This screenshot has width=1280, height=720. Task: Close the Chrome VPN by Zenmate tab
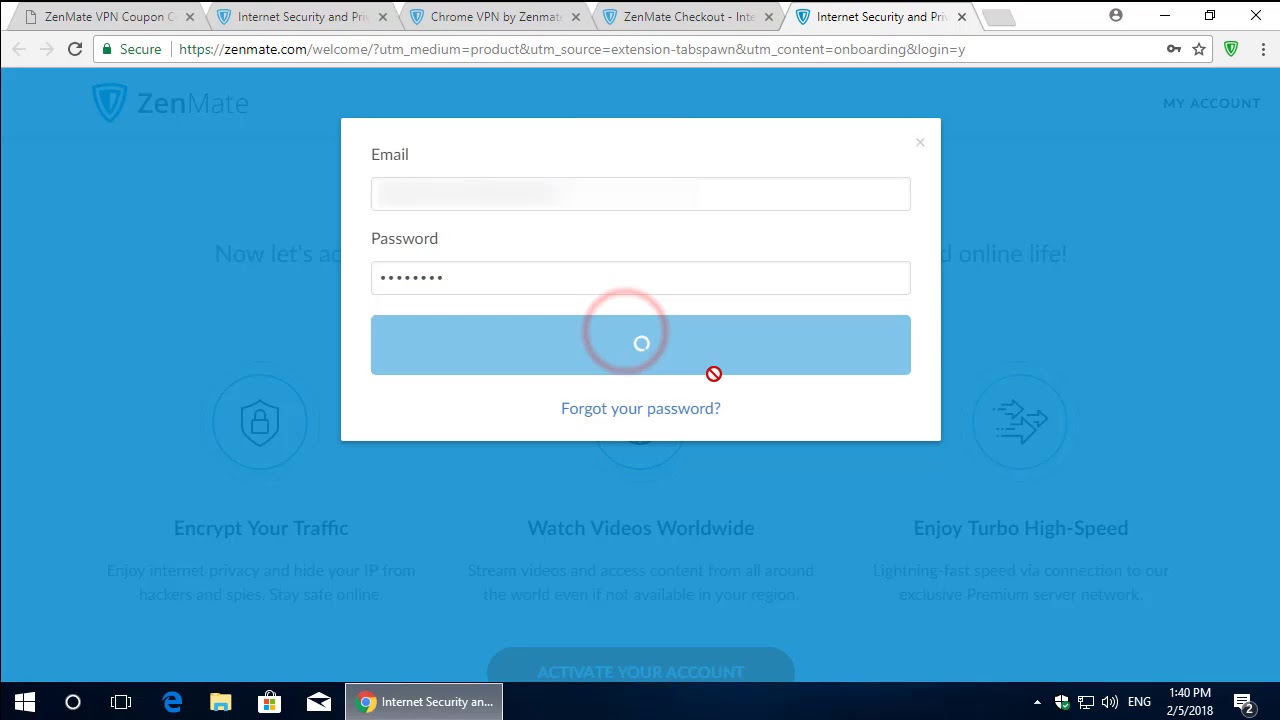click(x=575, y=17)
